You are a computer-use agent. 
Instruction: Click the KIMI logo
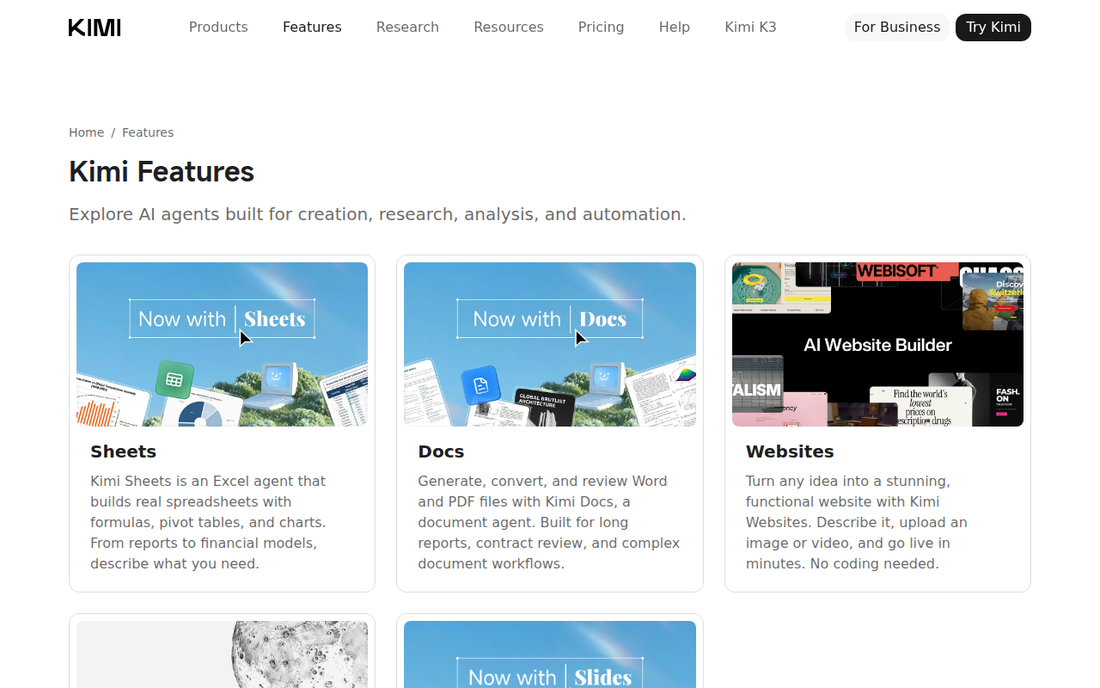coord(95,27)
